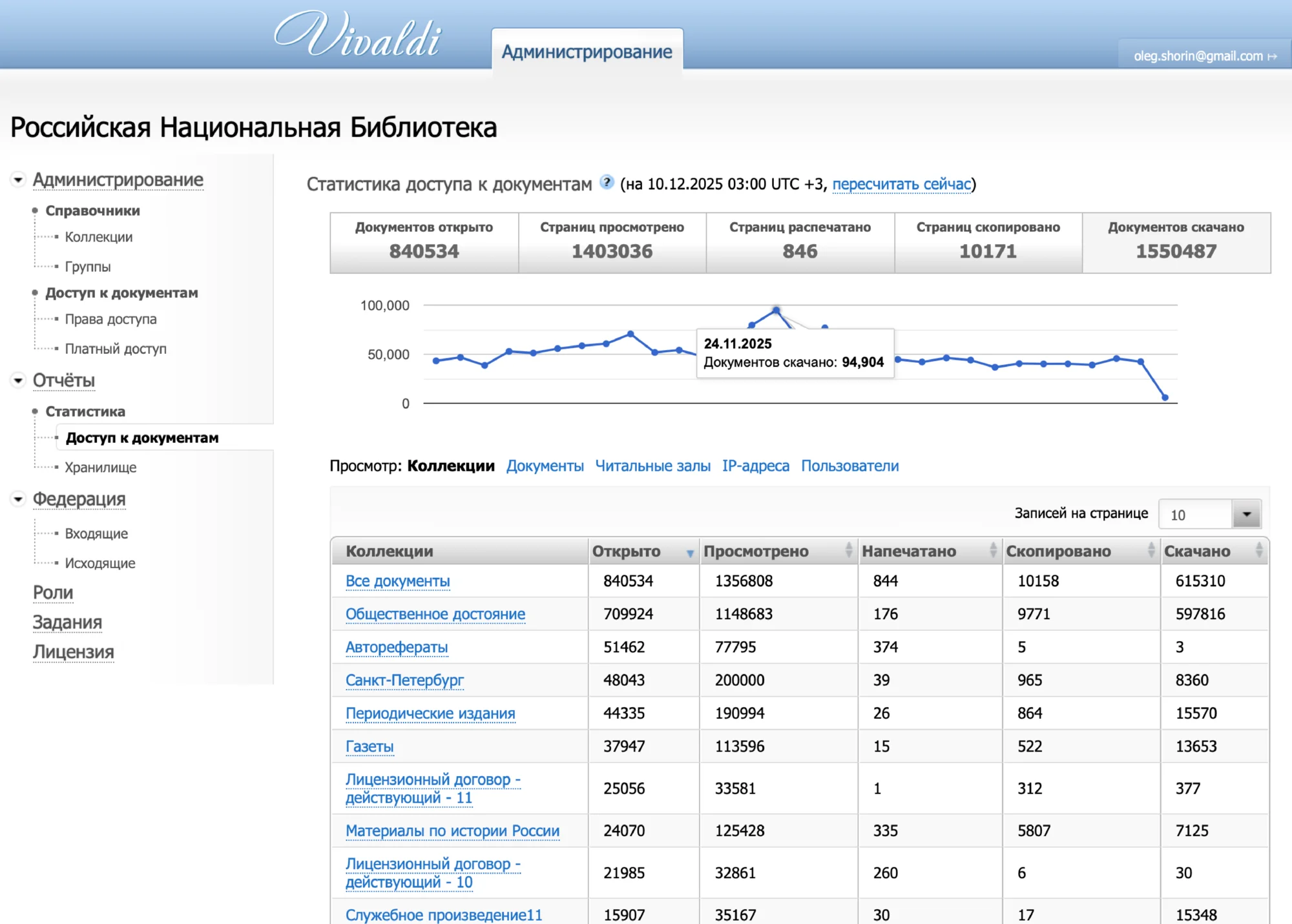The height and width of the screenshot is (924, 1292).
Task: Click sort arrows on Просмотрено column
Action: tap(847, 551)
